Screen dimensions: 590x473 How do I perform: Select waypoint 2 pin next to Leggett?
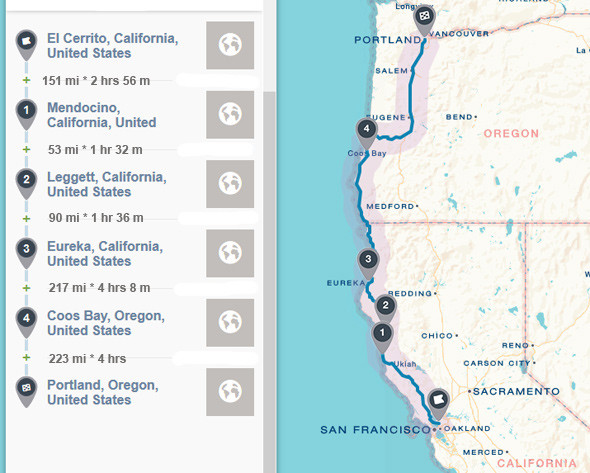26,184
